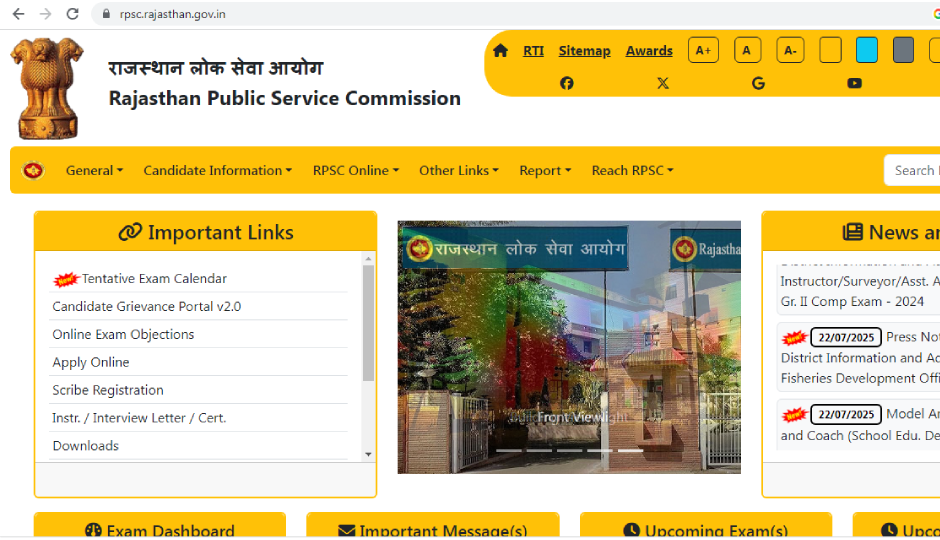Click the browser back arrow
This screenshot has width=940, height=540.
pyautogui.click(x=19, y=14)
